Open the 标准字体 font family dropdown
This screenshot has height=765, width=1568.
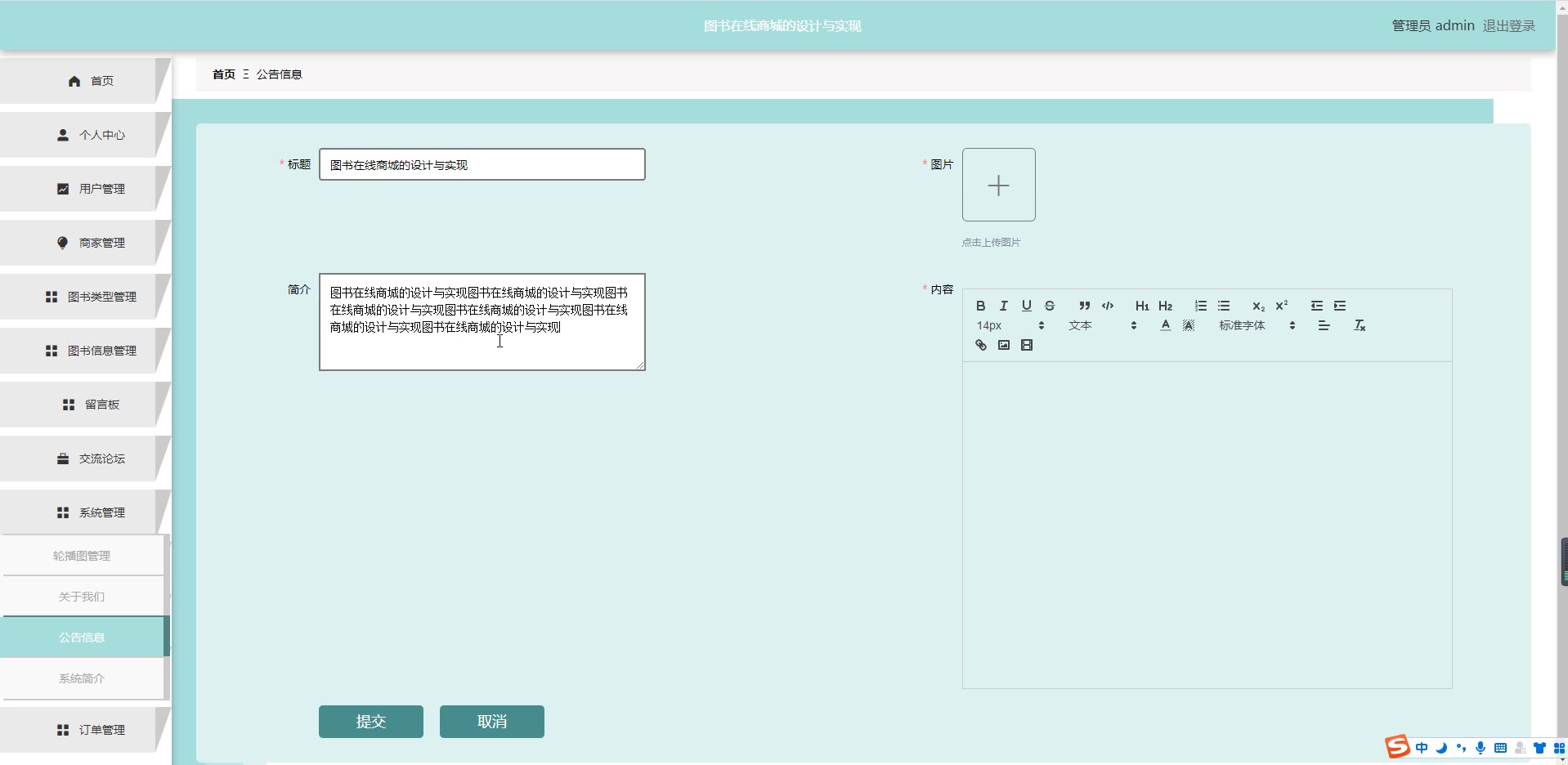[1257, 325]
